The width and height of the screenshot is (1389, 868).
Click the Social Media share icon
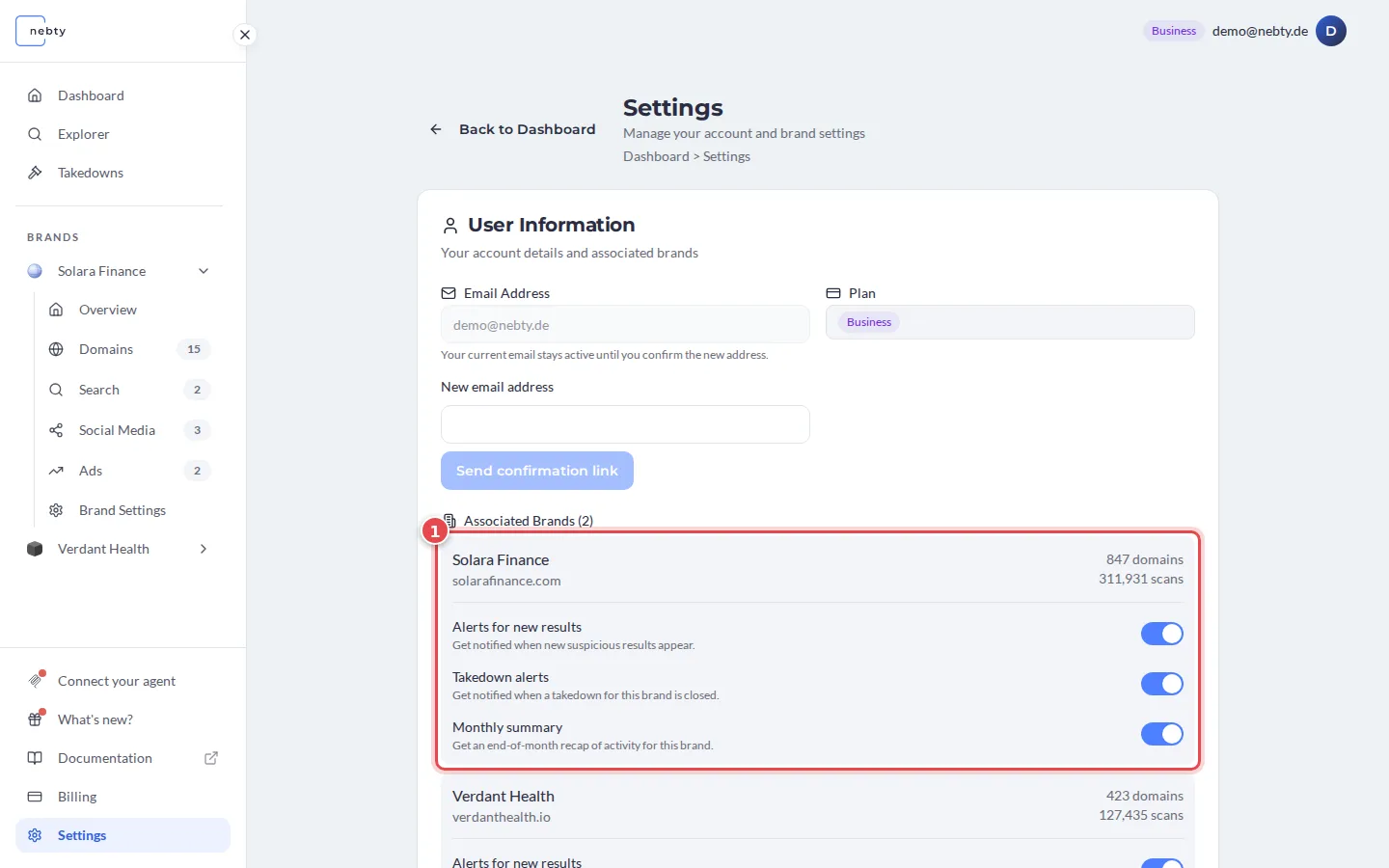tap(56, 430)
